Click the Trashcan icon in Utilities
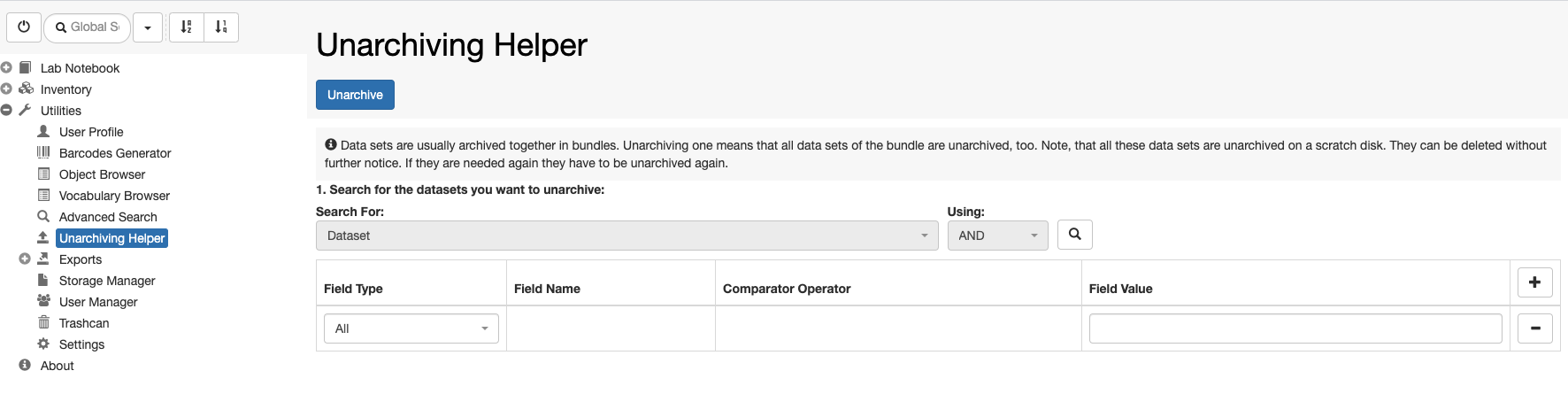1568x394 pixels. [x=43, y=323]
